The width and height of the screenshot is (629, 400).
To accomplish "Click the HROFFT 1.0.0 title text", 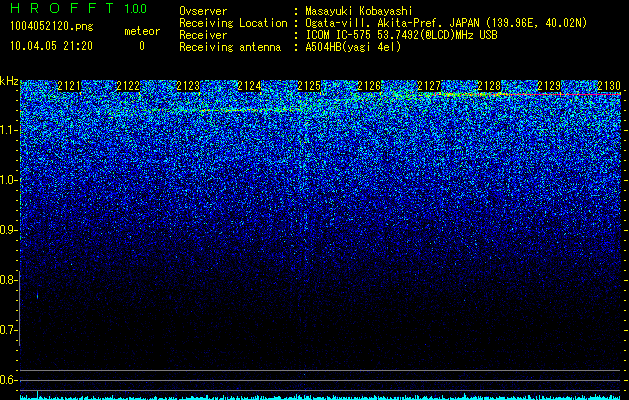I will pos(79,8).
